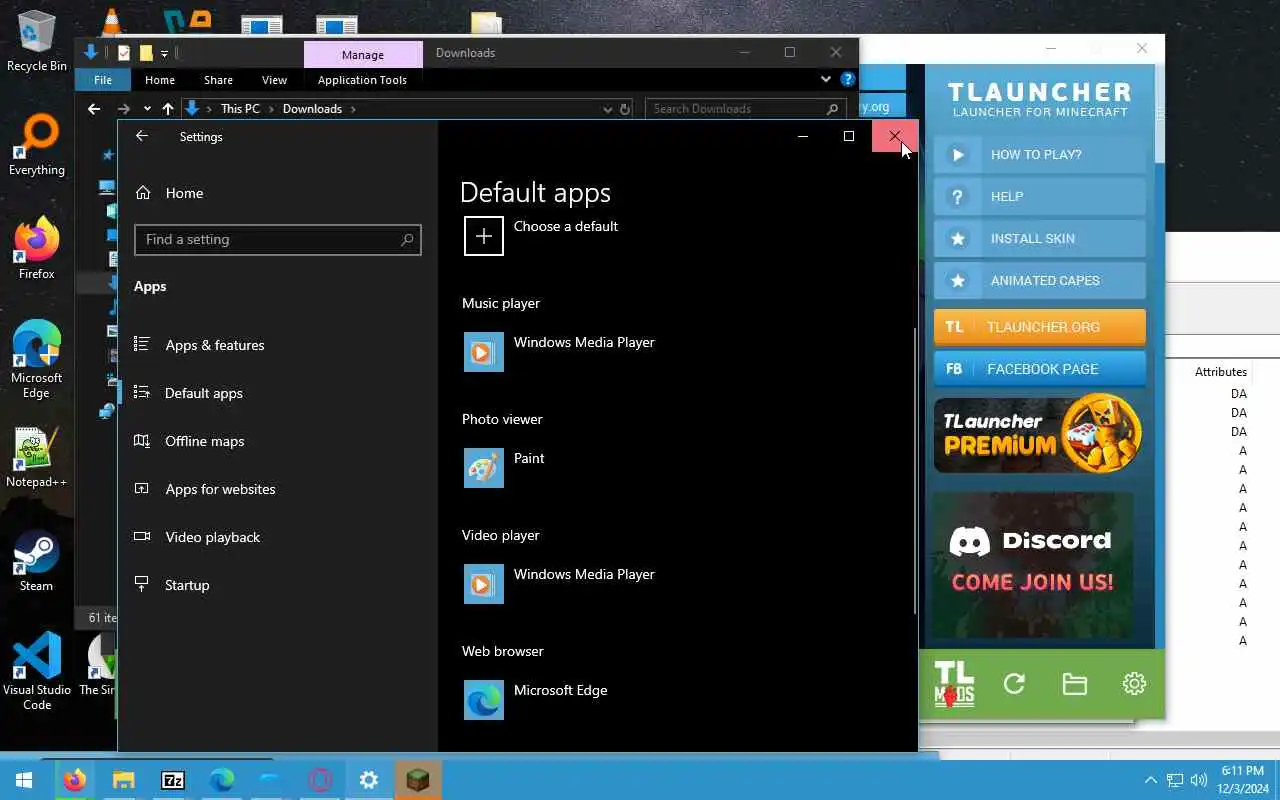Click HOW TO PLAY? in TLauncher
The image size is (1280, 800).
(x=1040, y=155)
